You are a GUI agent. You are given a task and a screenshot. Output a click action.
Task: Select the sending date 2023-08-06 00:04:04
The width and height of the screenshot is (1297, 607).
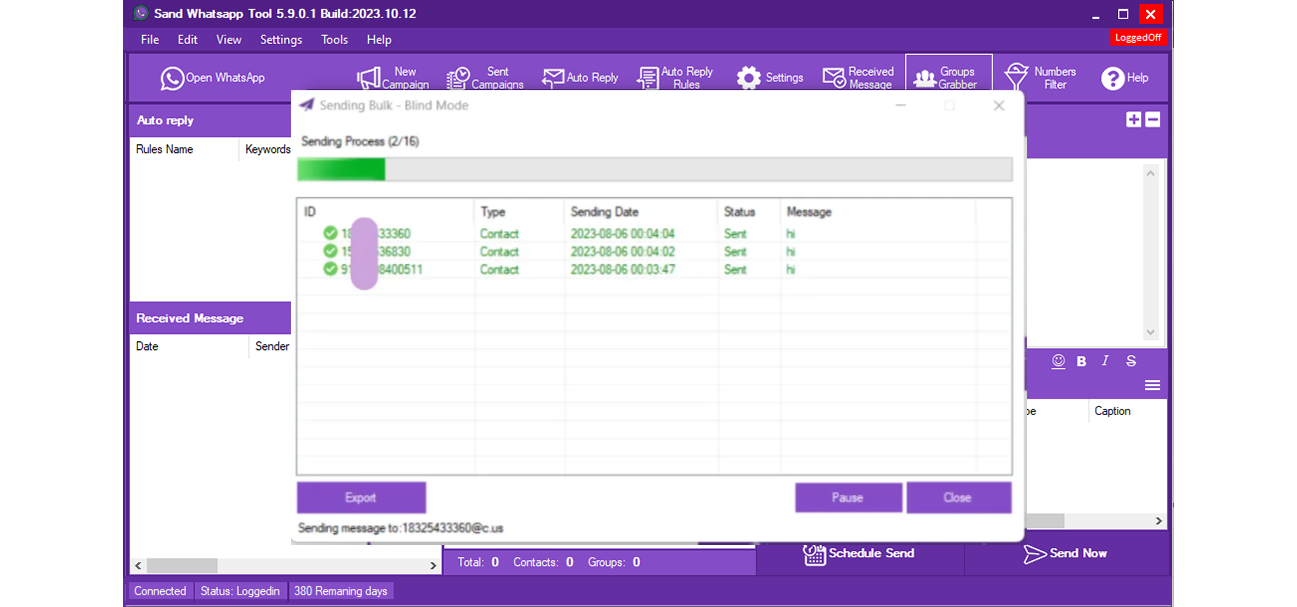click(622, 234)
